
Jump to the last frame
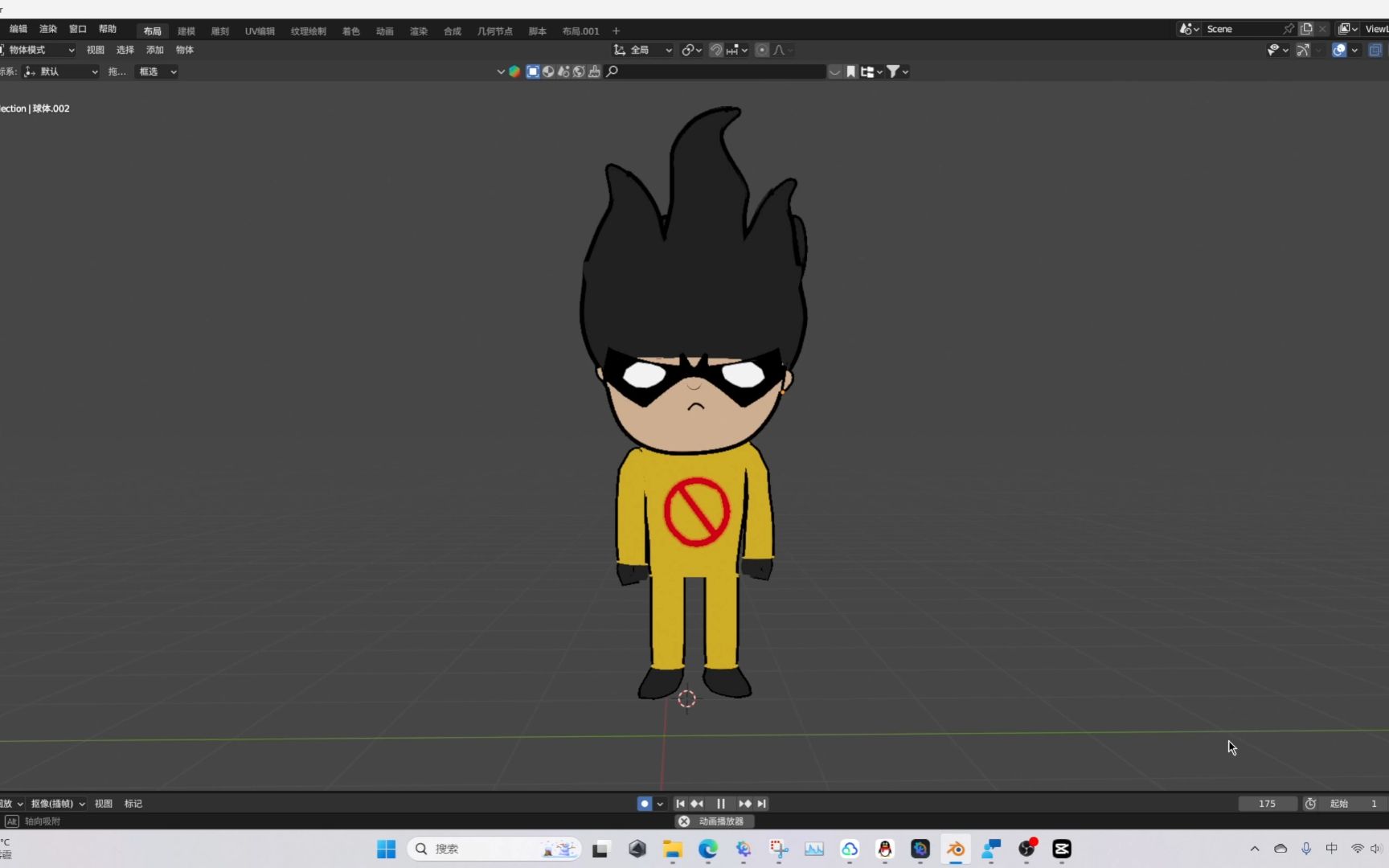pos(762,804)
